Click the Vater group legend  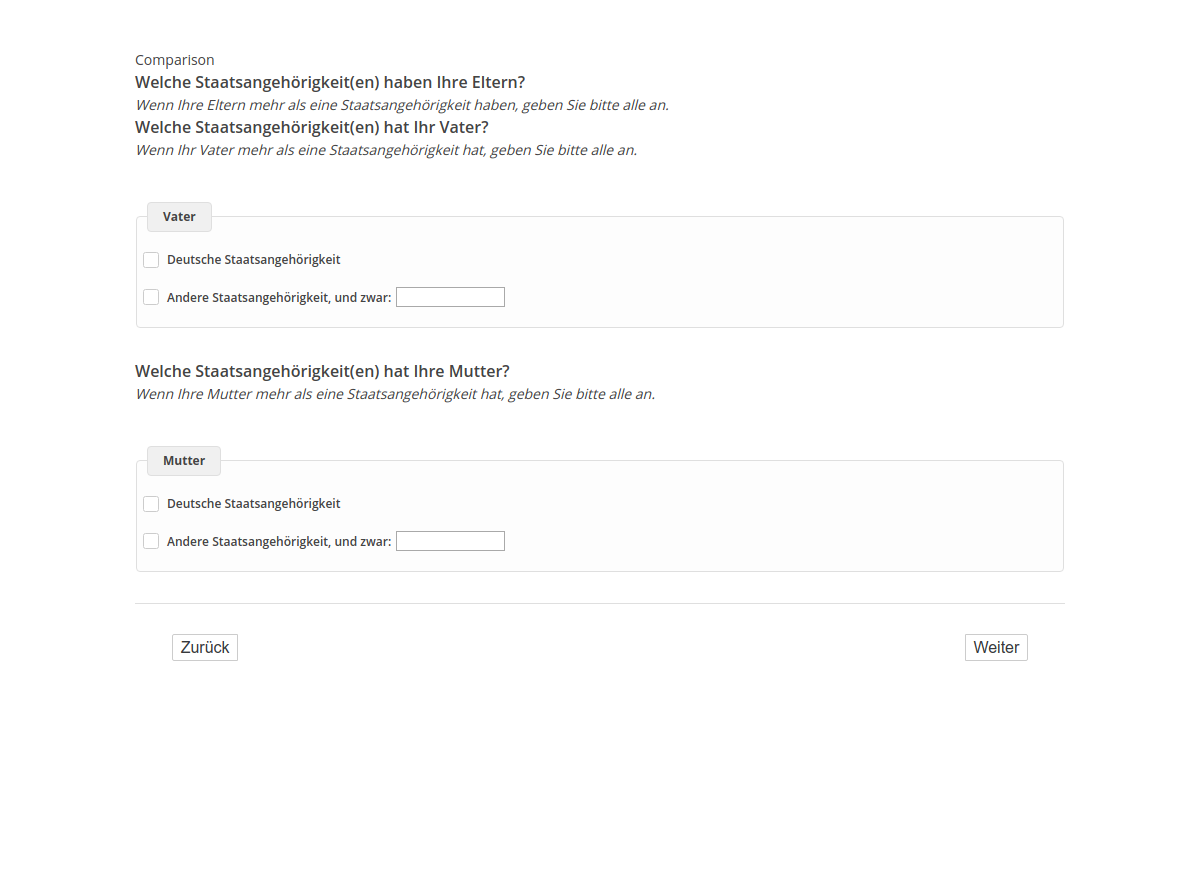pyautogui.click(x=179, y=217)
